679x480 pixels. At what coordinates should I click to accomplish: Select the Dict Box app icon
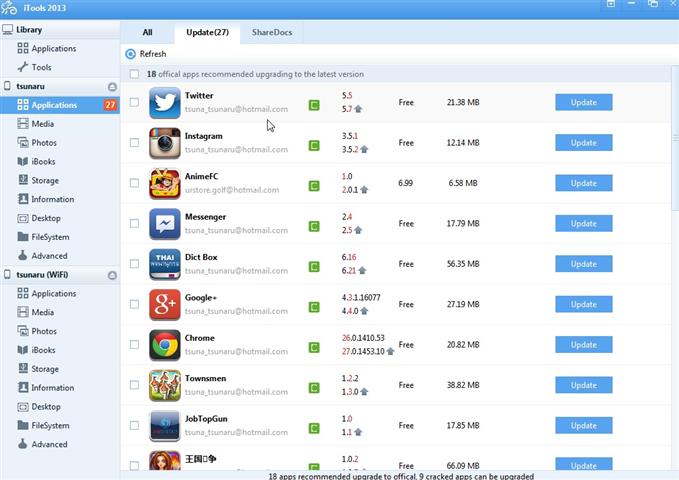pos(165,264)
